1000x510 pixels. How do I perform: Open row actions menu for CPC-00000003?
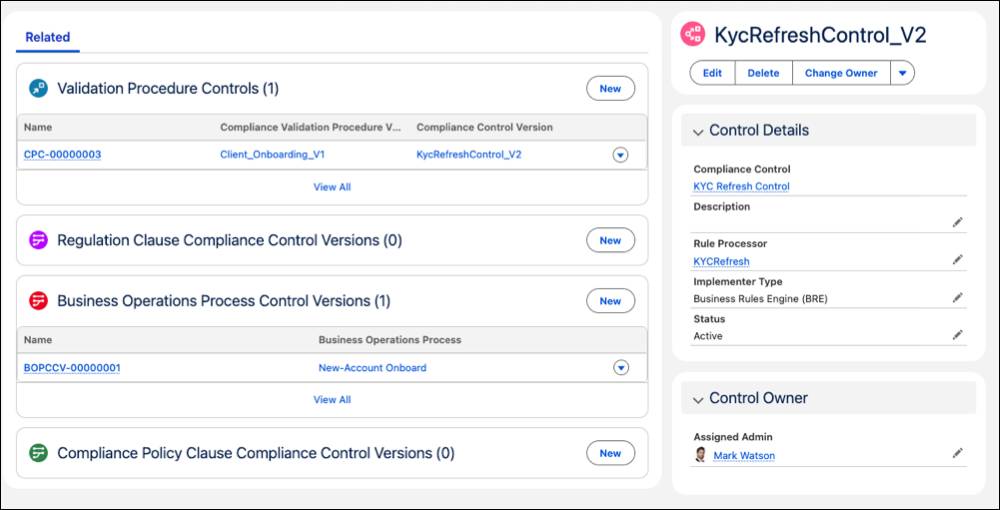point(621,155)
